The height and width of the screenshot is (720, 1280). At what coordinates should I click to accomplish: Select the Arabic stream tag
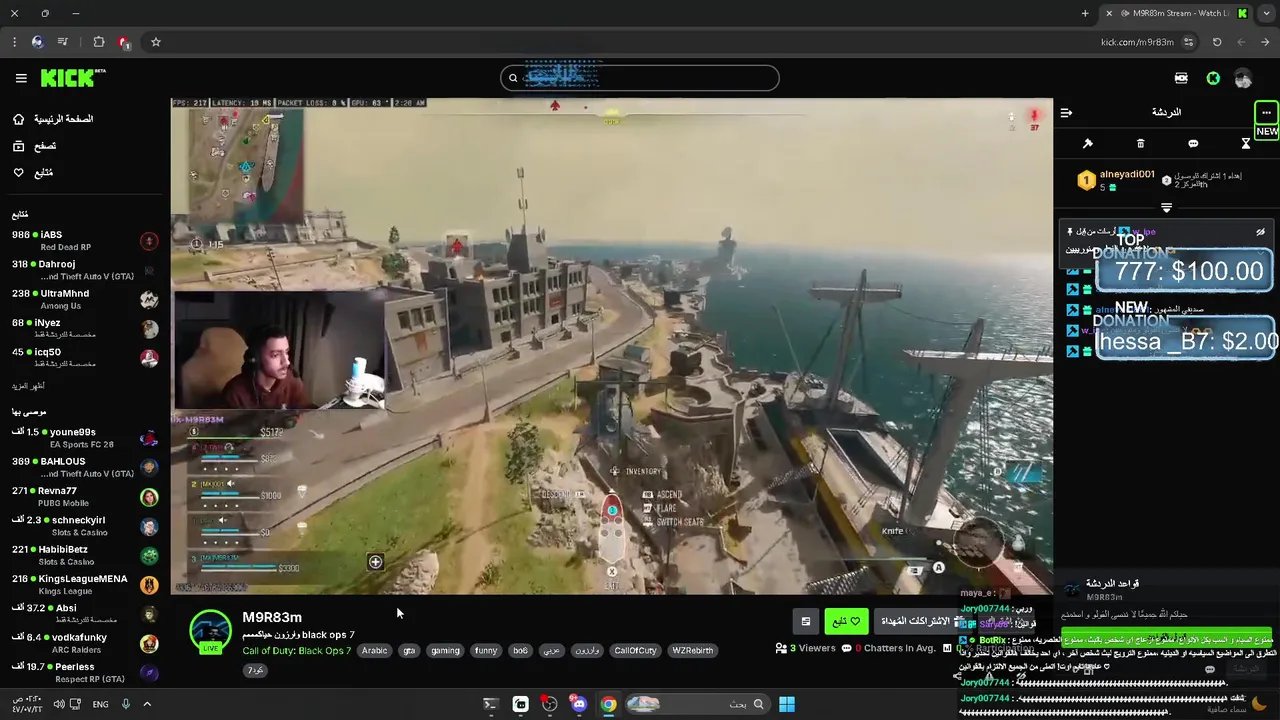[x=374, y=651]
